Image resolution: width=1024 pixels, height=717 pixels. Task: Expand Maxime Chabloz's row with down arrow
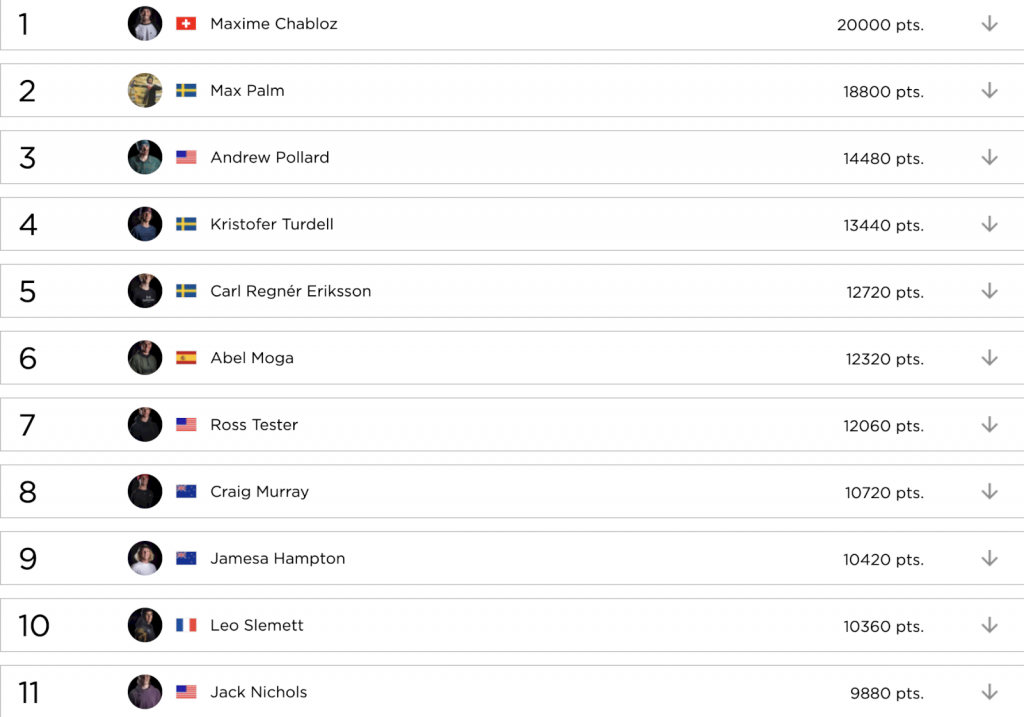(x=989, y=24)
